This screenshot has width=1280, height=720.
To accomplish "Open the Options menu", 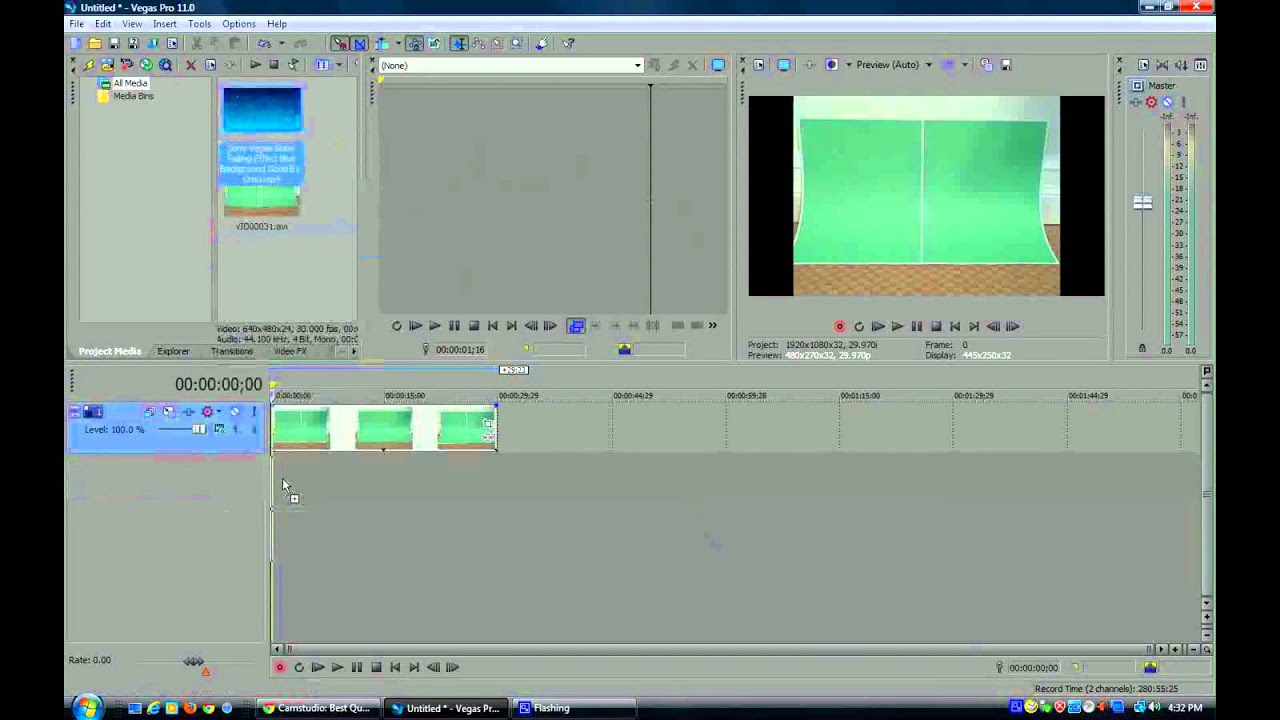I will click(x=239, y=24).
